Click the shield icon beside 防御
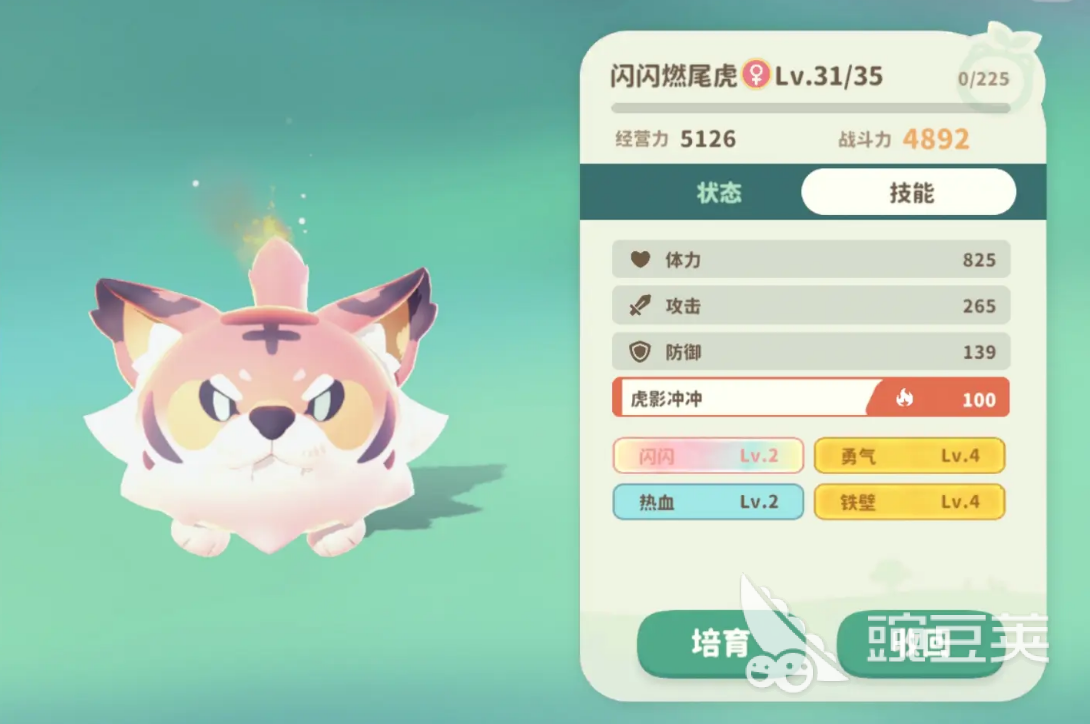1090x724 pixels. tap(640, 352)
